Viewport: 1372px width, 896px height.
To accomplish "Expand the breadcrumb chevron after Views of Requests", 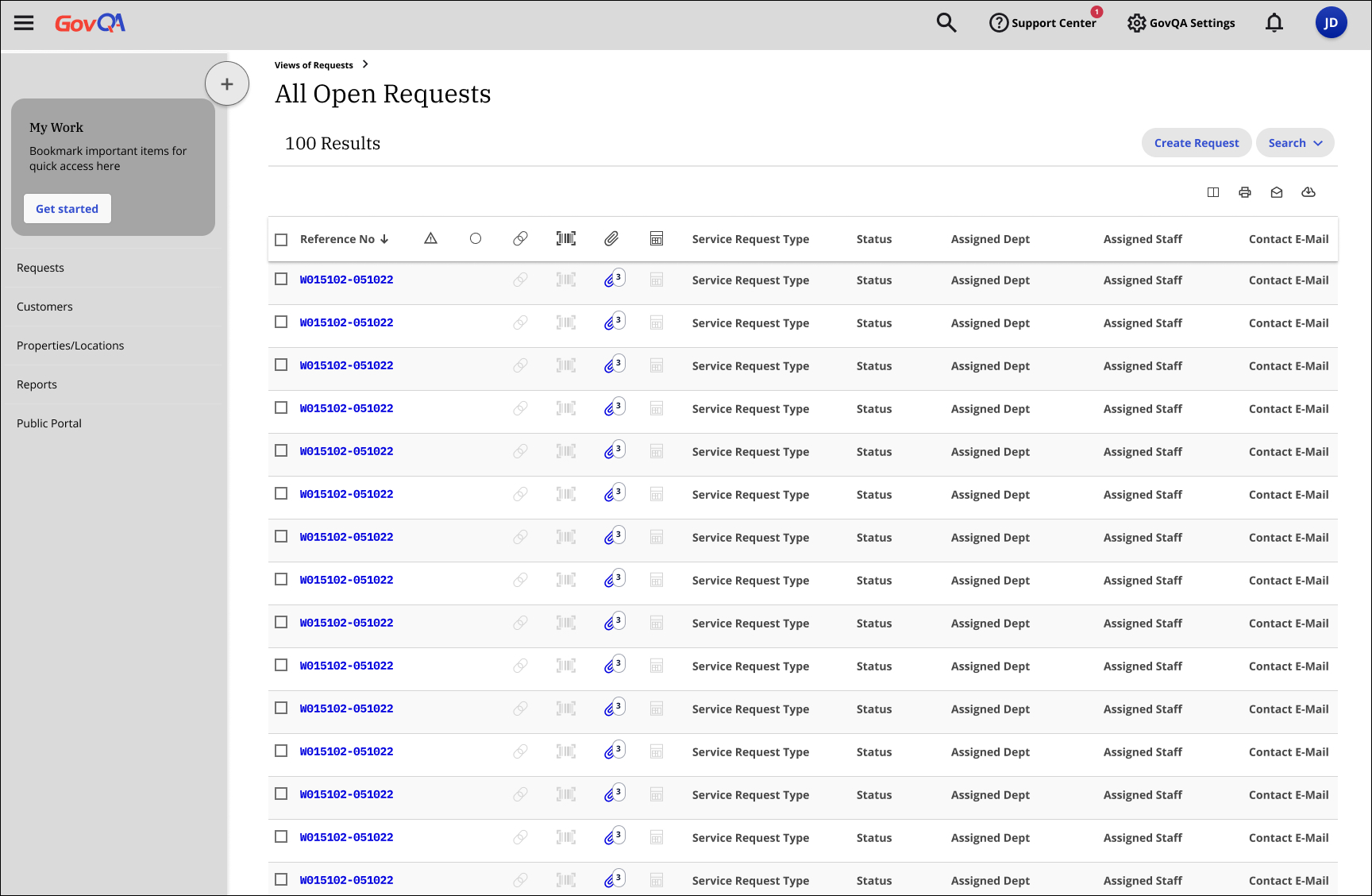I will click(x=365, y=64).
